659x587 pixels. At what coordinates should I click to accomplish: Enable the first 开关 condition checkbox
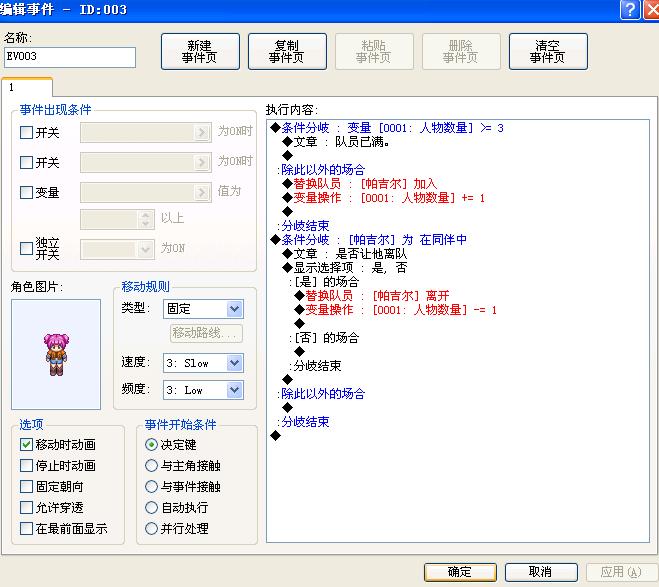[x=26, y=132]
